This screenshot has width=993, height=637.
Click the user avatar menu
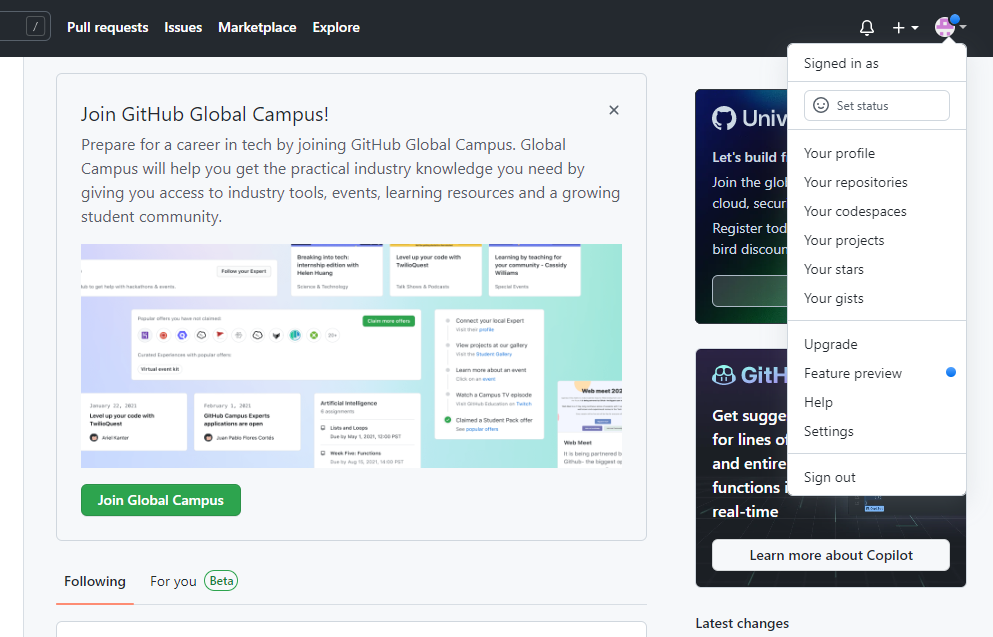coord(950,27)
